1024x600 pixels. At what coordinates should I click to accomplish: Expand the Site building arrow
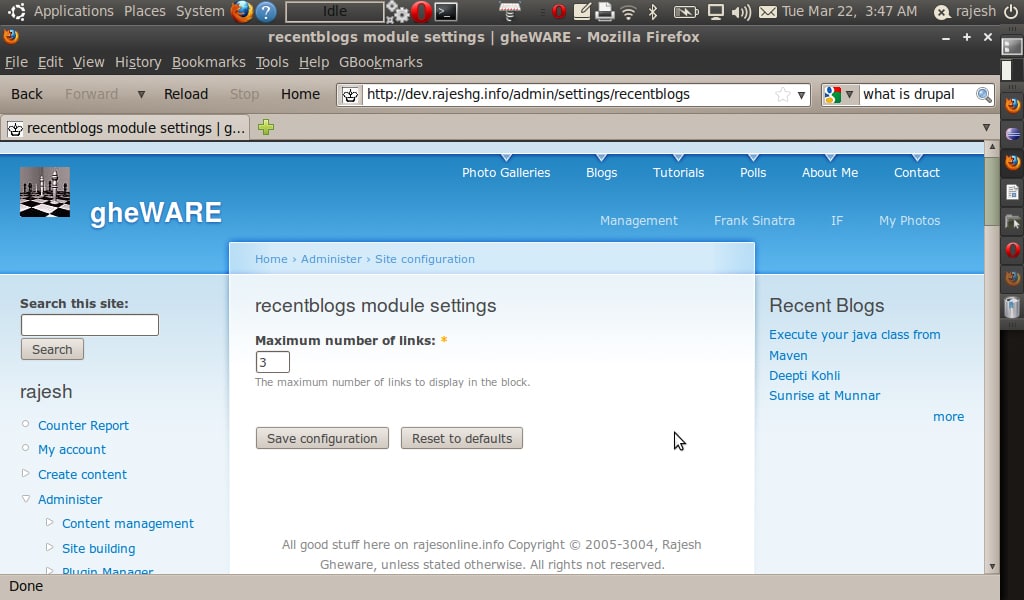(x=50, y=547)
